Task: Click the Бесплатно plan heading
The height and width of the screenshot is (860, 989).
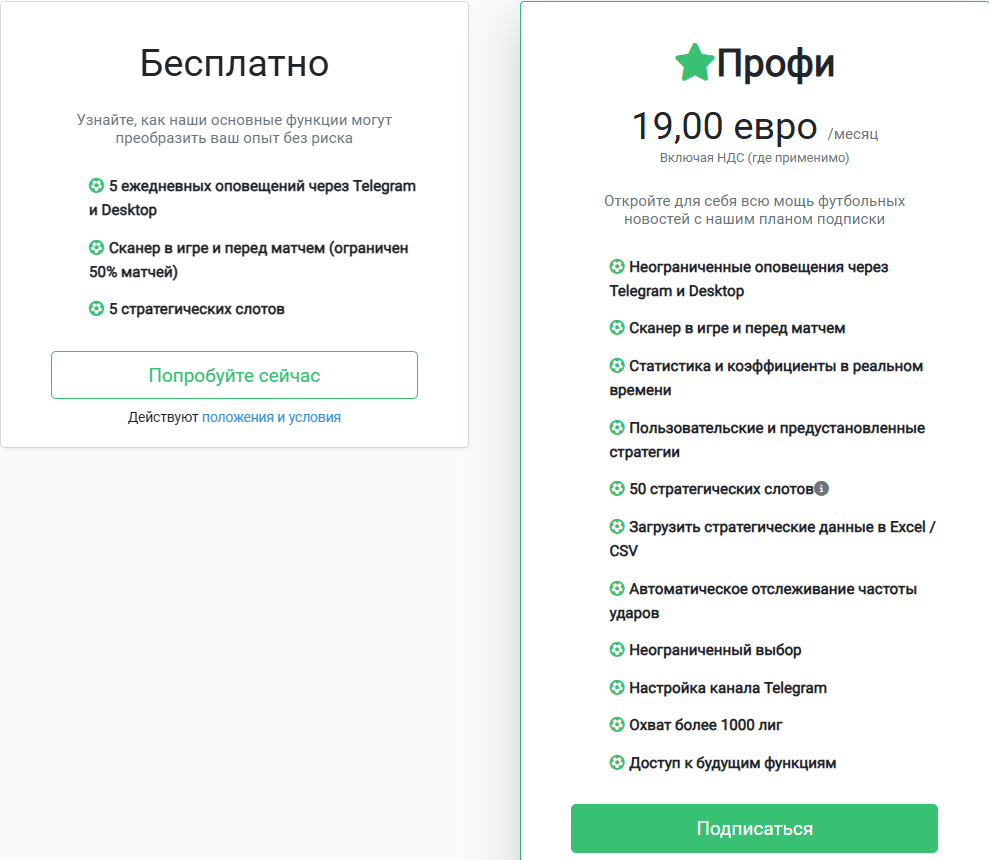Action: (x=235, y=63)
